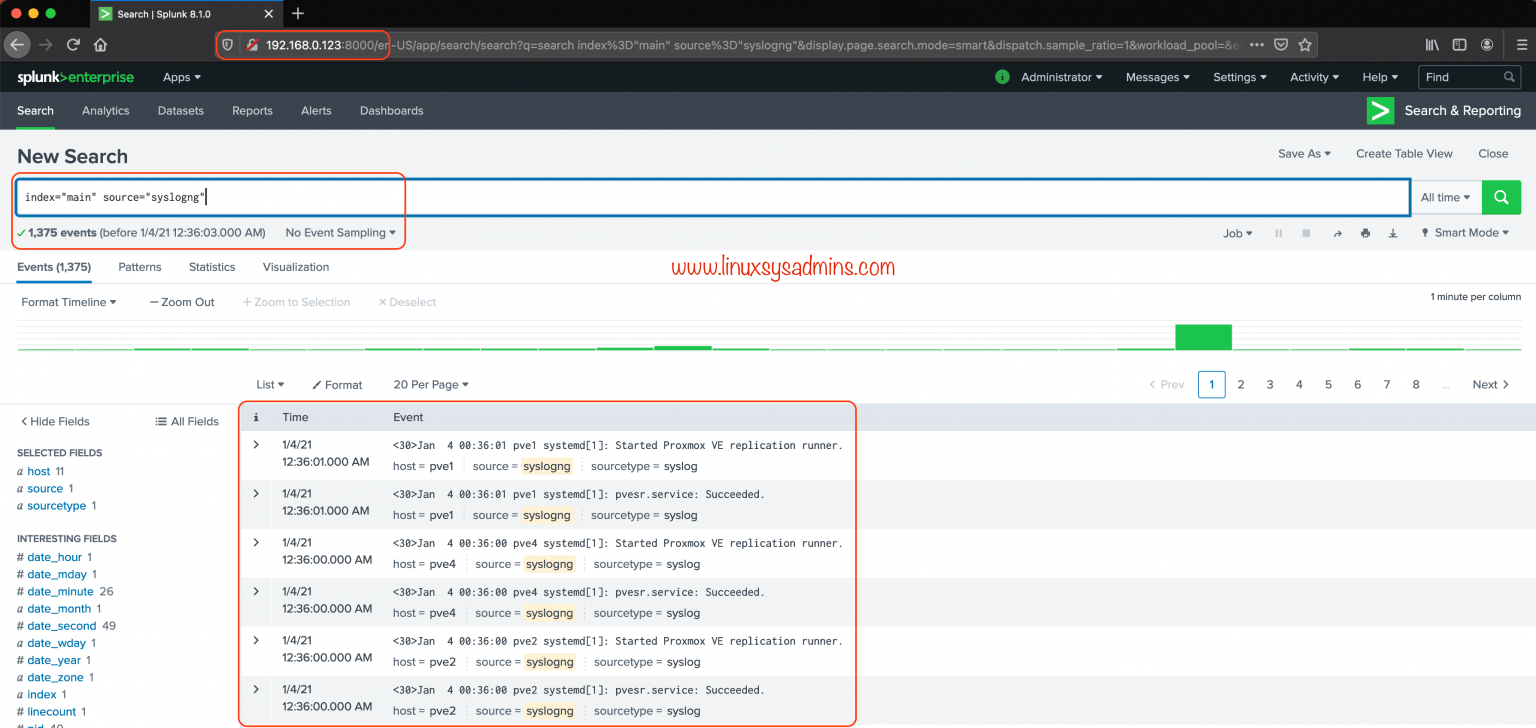Open the All time range picker
1536x728 pixels.
coord(1444,197)
